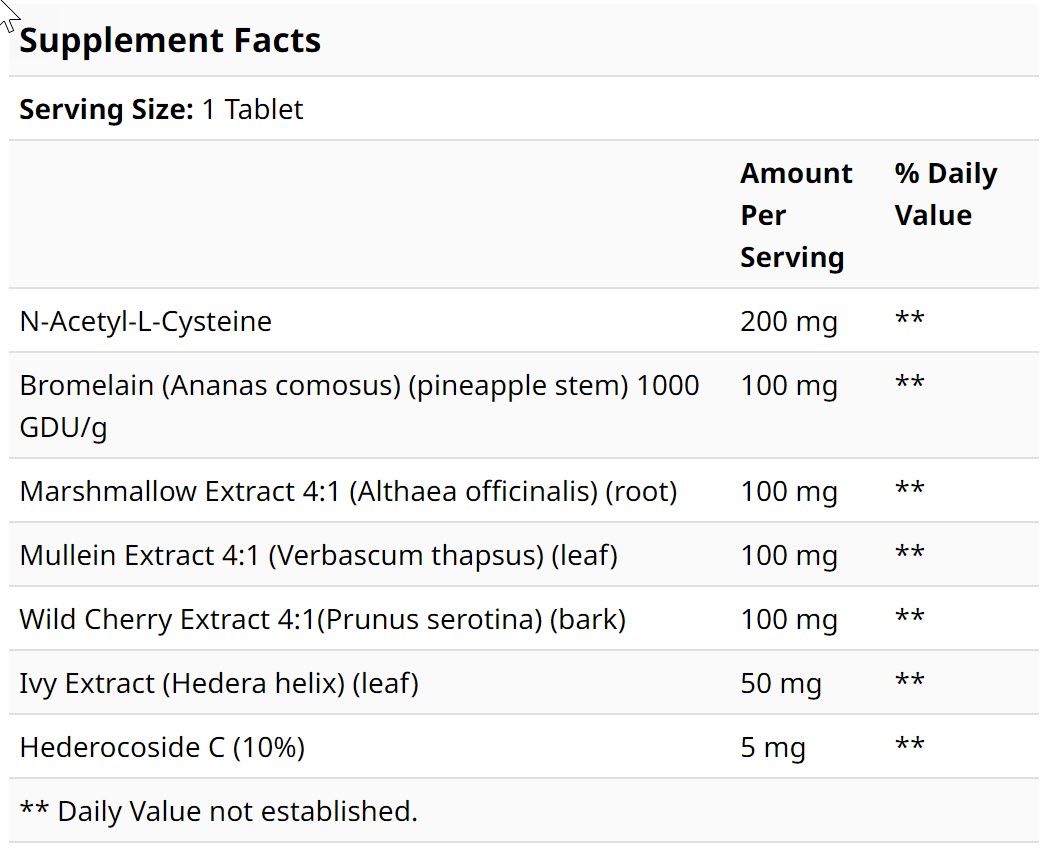Viewport: 1044px width, 851px height.
Task: Select the Marshmallow Extract 4:1 ingredient name
Action: [348, 492]
